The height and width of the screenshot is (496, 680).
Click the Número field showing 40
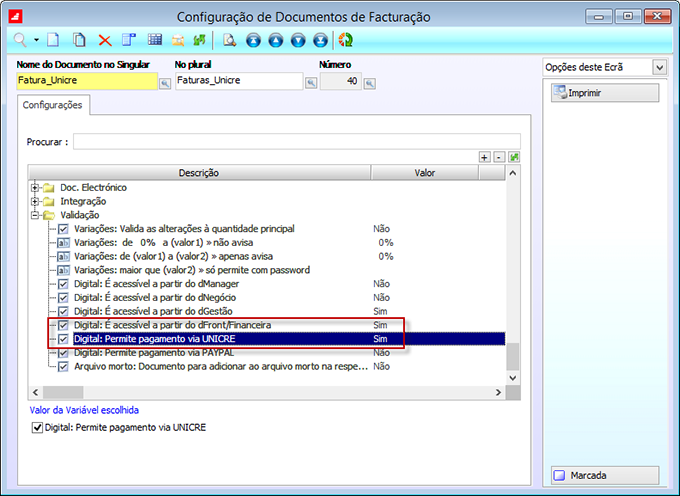340,81
